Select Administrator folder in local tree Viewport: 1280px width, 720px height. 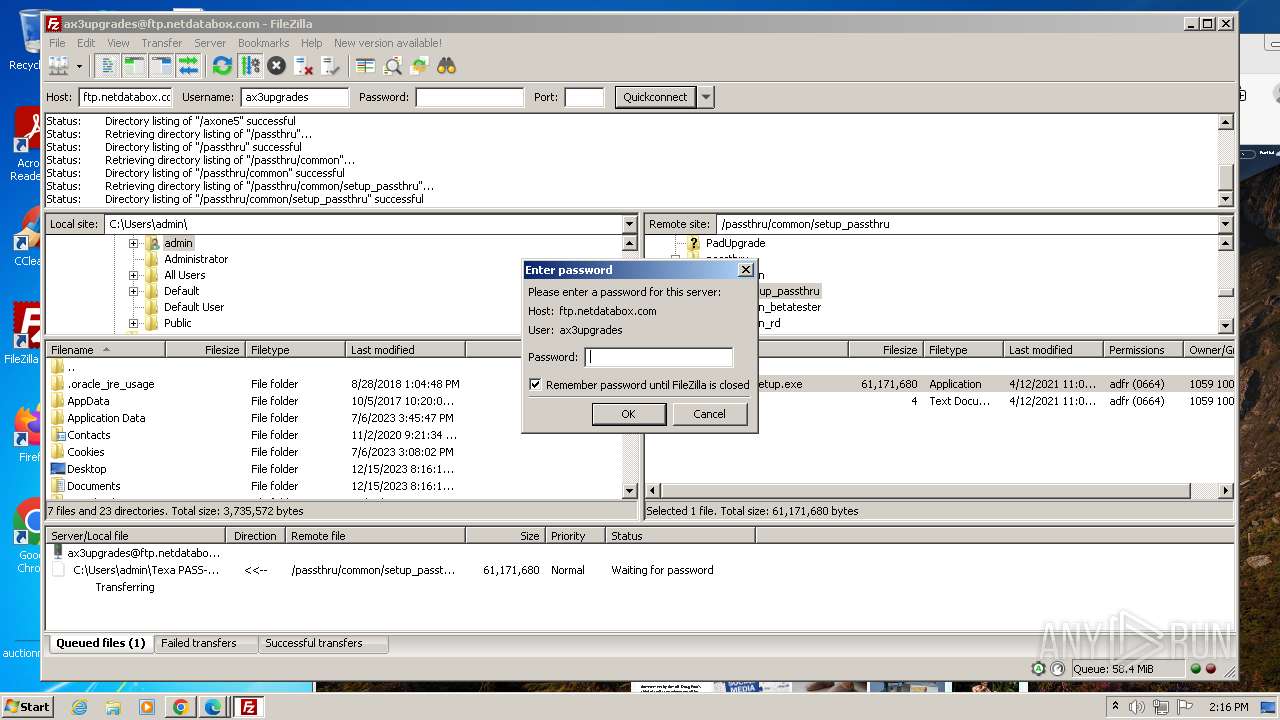(196, 259)
